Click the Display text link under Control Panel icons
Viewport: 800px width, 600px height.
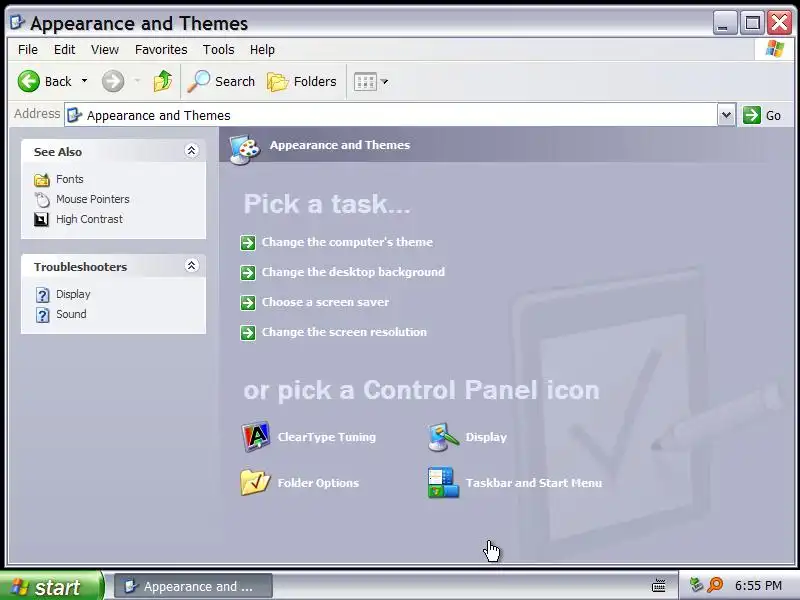tap(486, 437)
